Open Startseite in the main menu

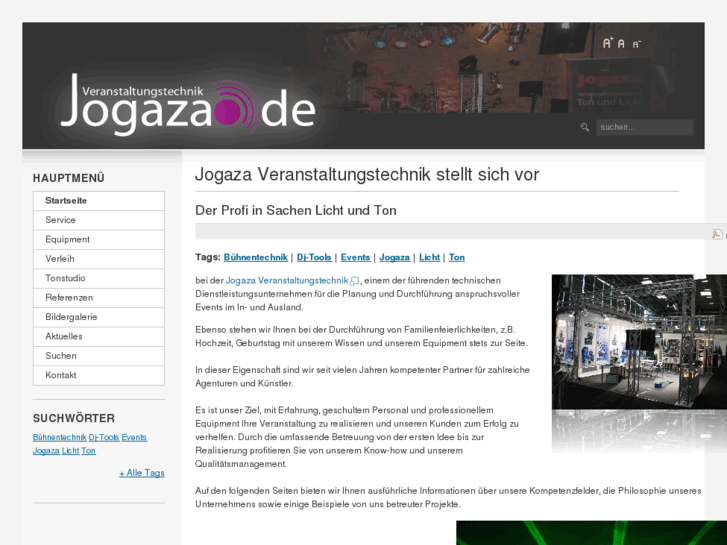click(x=99, y=201)
